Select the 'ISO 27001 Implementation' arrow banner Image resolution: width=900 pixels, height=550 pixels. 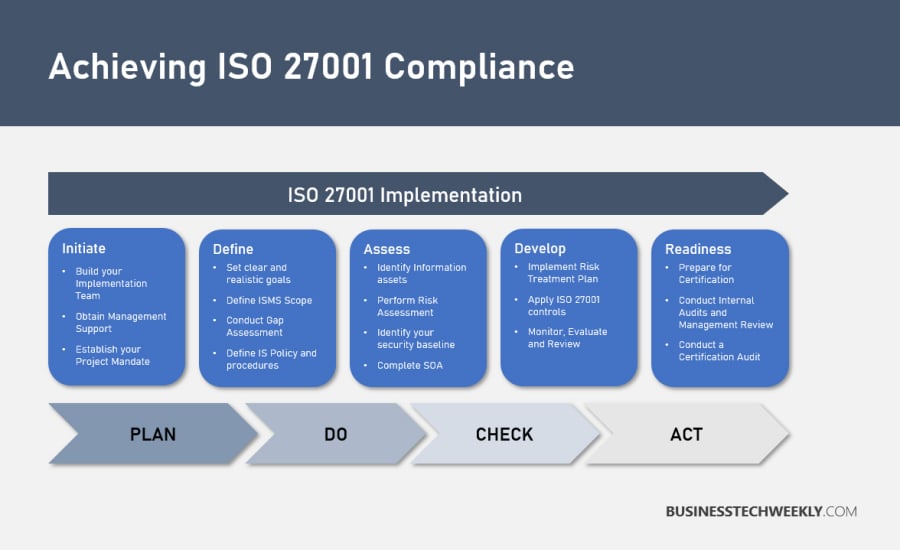pyautogui.click(x=418, y=194)
